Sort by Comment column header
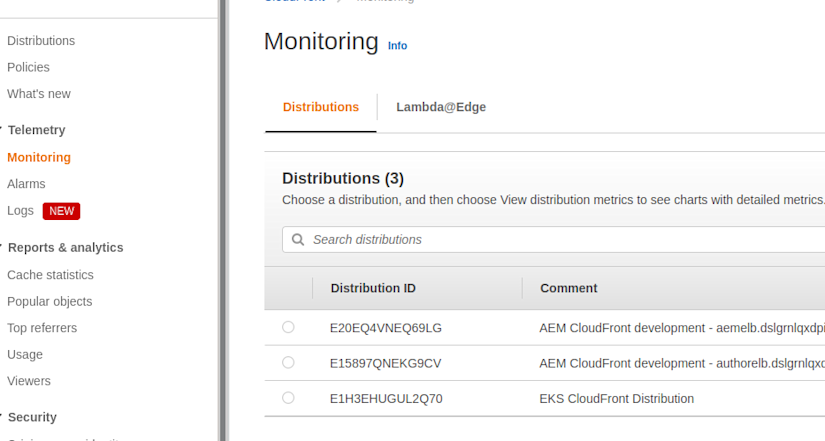Image resolution: width=825 pixels, height=441 pixels. point(569,288)
